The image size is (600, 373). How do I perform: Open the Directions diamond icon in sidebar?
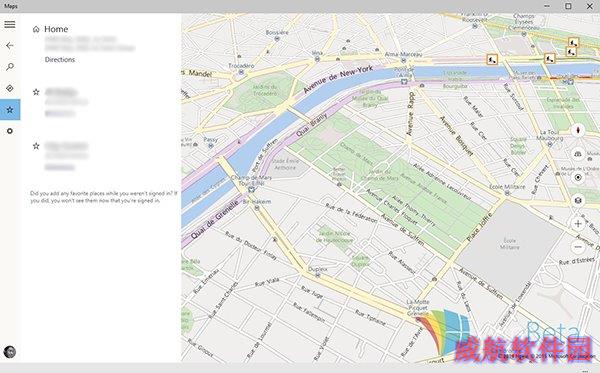point(10,88)
